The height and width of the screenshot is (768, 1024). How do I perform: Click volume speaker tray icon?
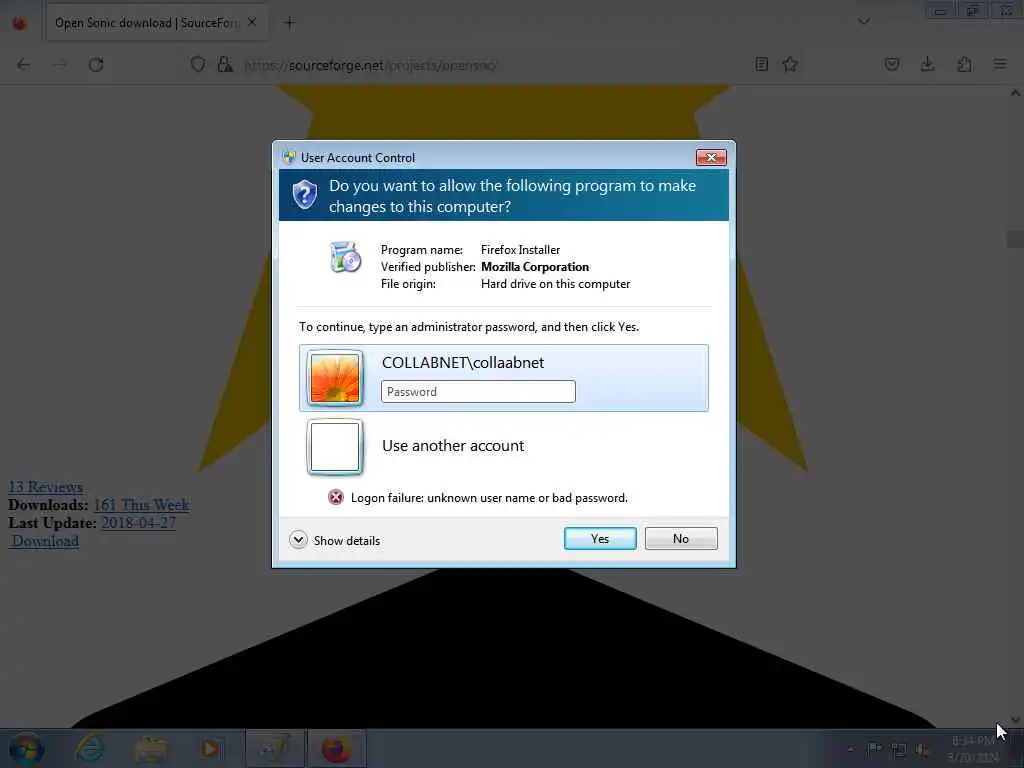(922, 750)
